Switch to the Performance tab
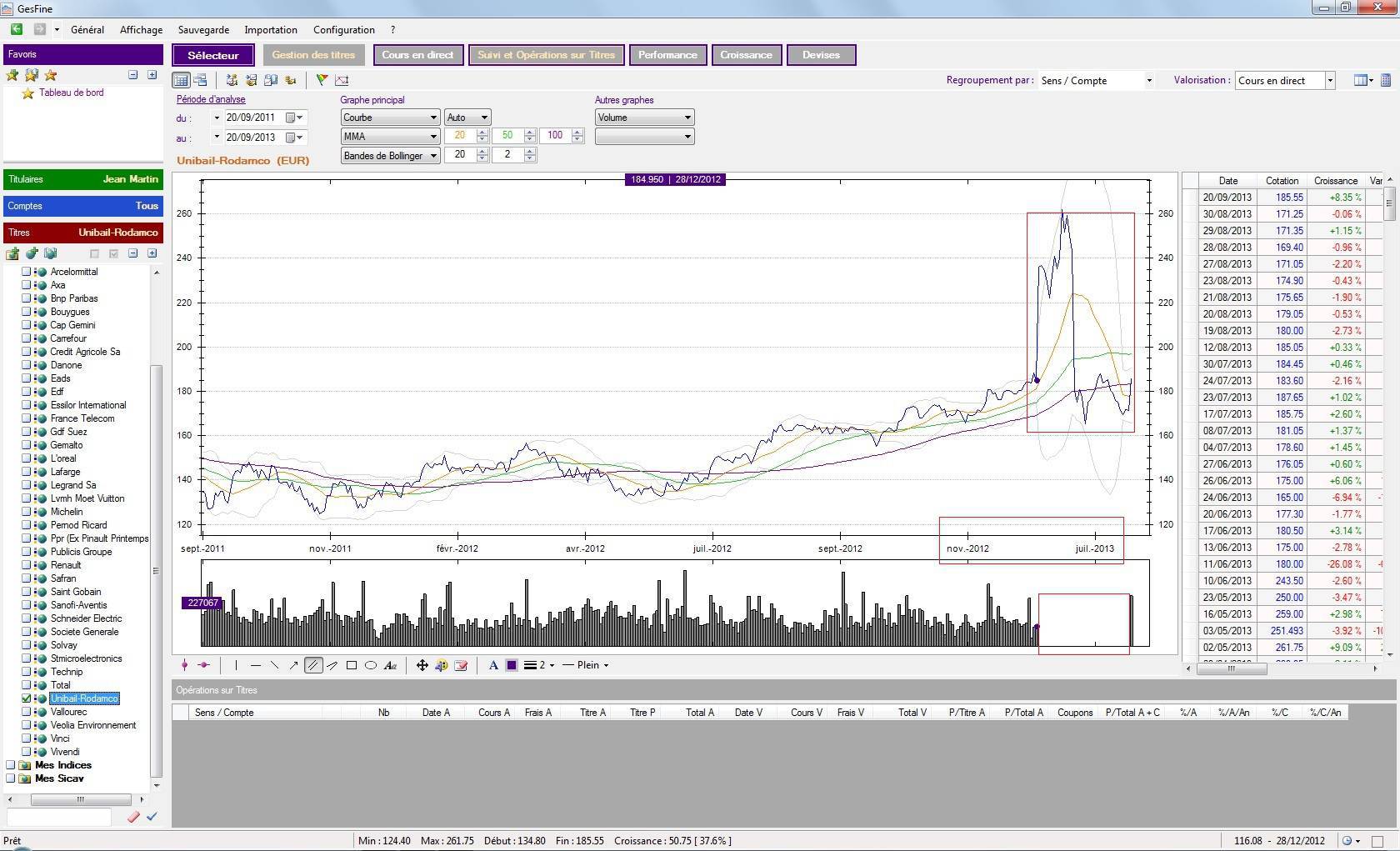 click(x=667, y=55)
